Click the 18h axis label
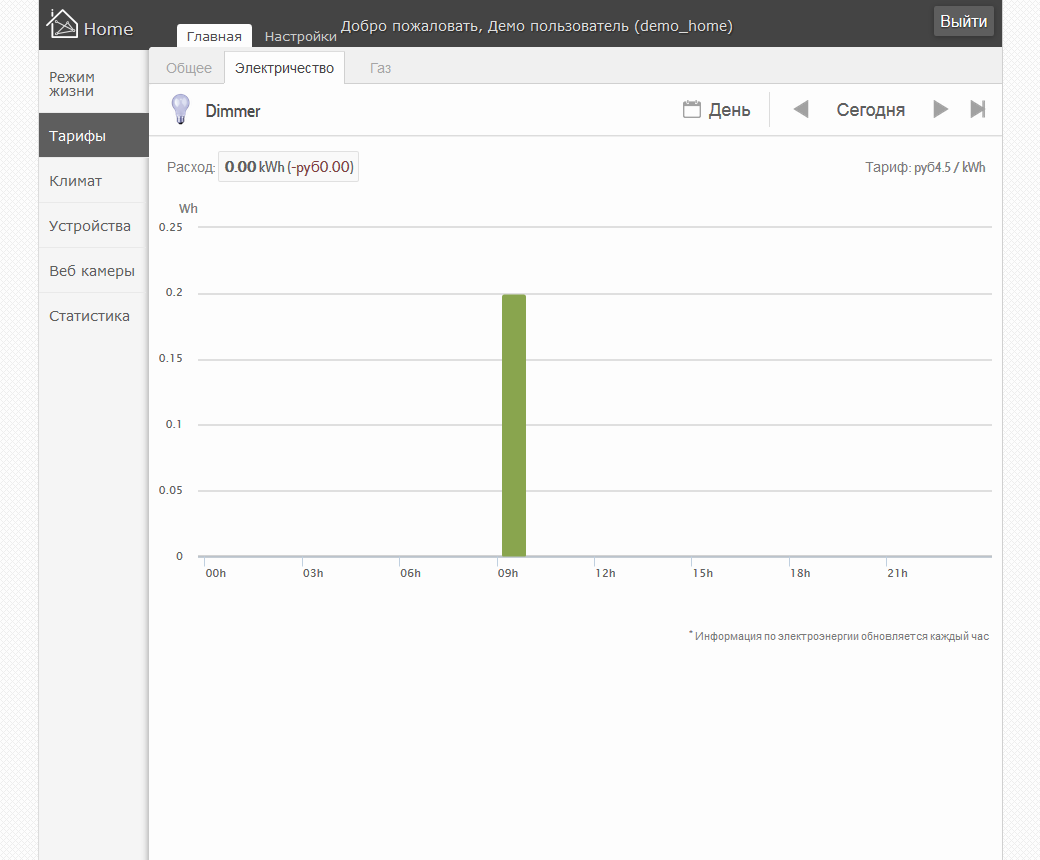The height and width of the screenshot is (860, 1040). pyautogui.click(x=800, y=573)
